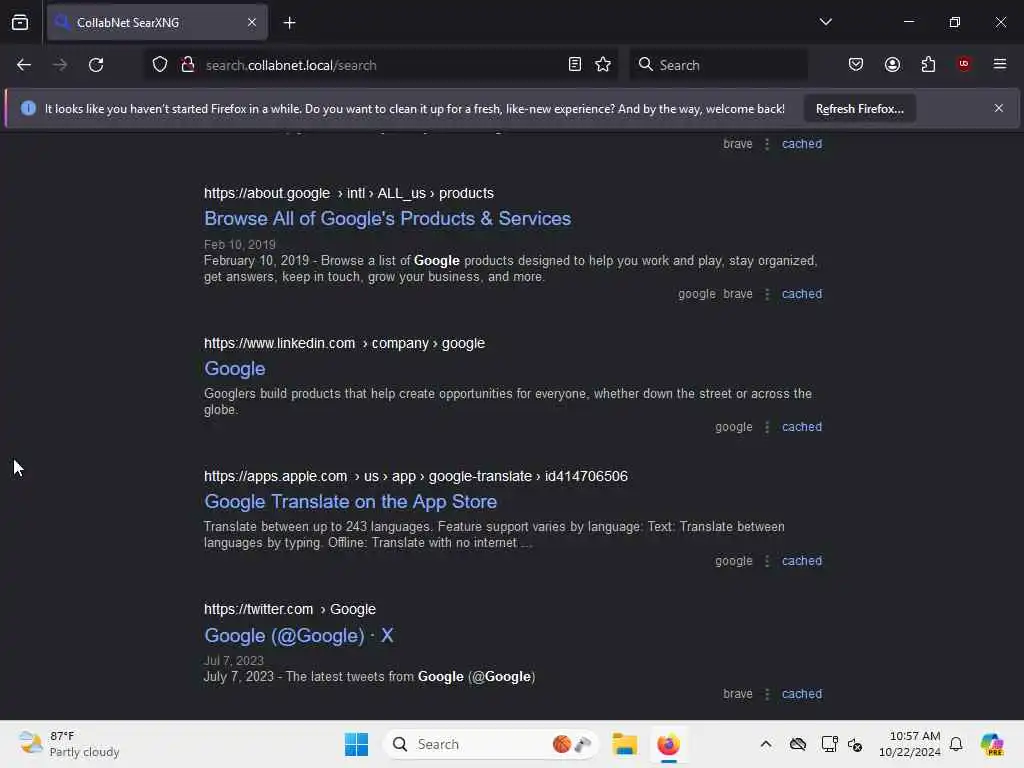Open the LinkedIn Google result
This screenshot has height=768, width=1024.
point(234,369)
